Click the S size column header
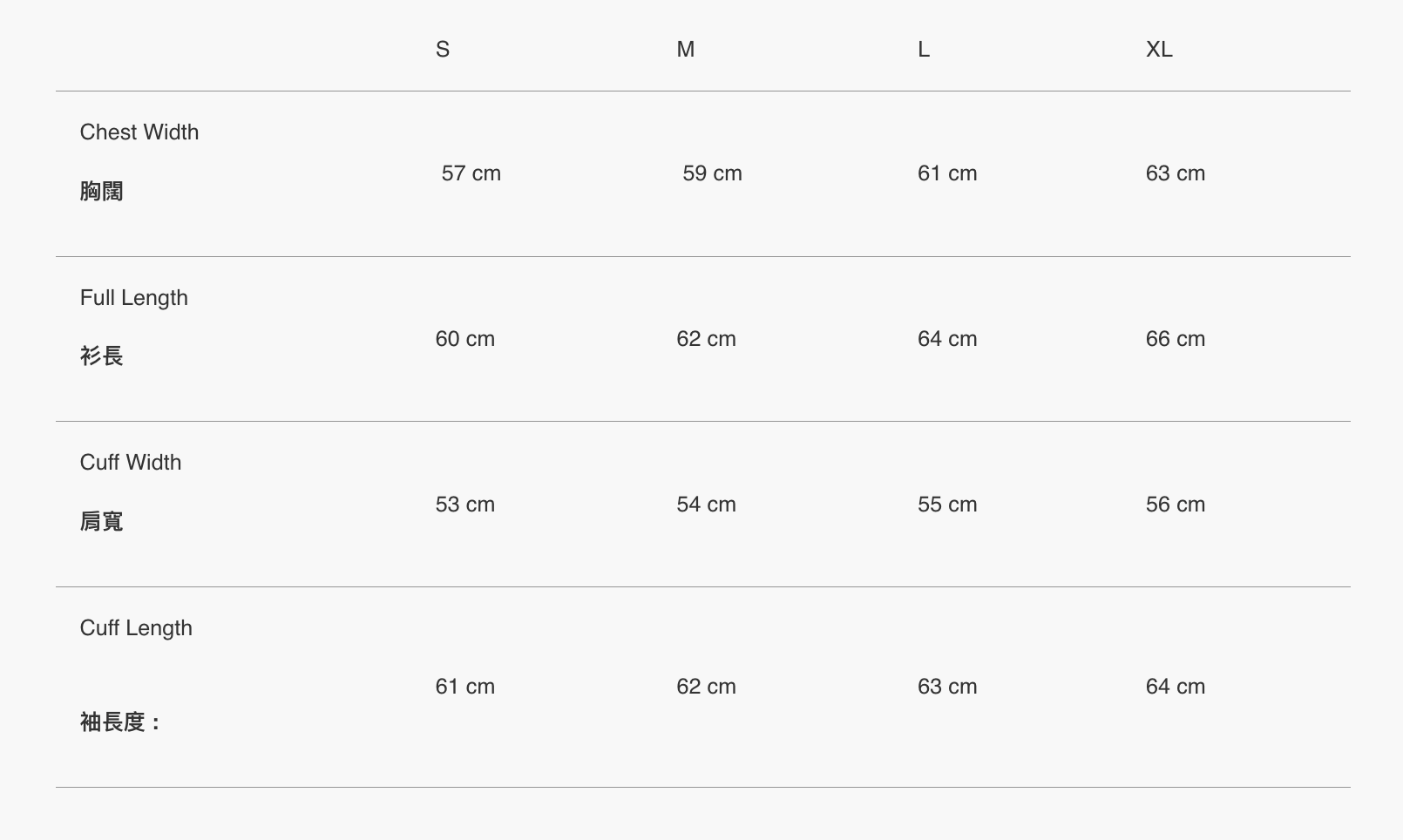This screenshot has width=1403, height=840. pyautogui.click(x=443, y=50)
